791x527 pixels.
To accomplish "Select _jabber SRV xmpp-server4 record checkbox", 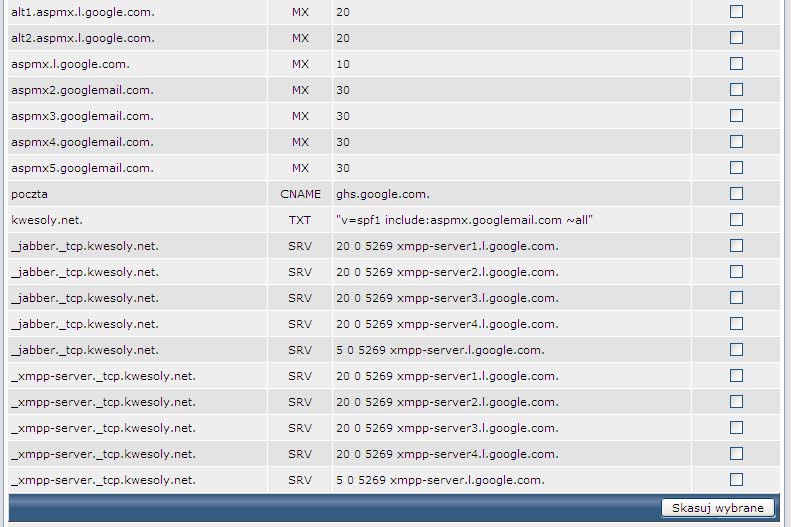I will coord(737,324).
